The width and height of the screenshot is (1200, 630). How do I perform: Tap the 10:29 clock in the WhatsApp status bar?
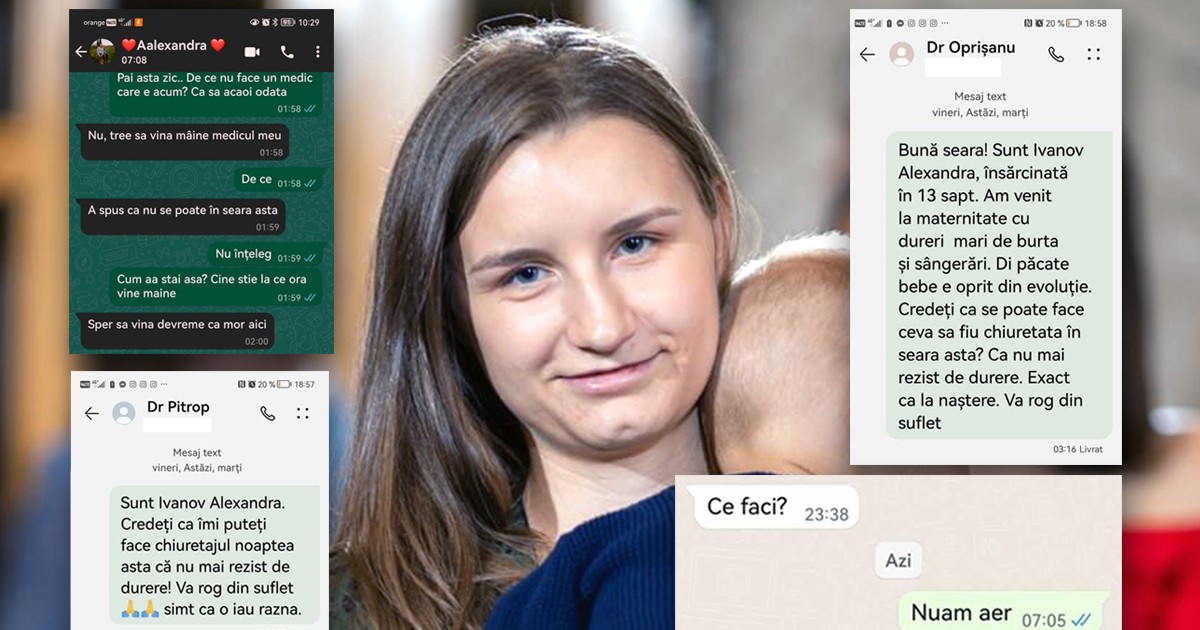(x=308, y=22)
